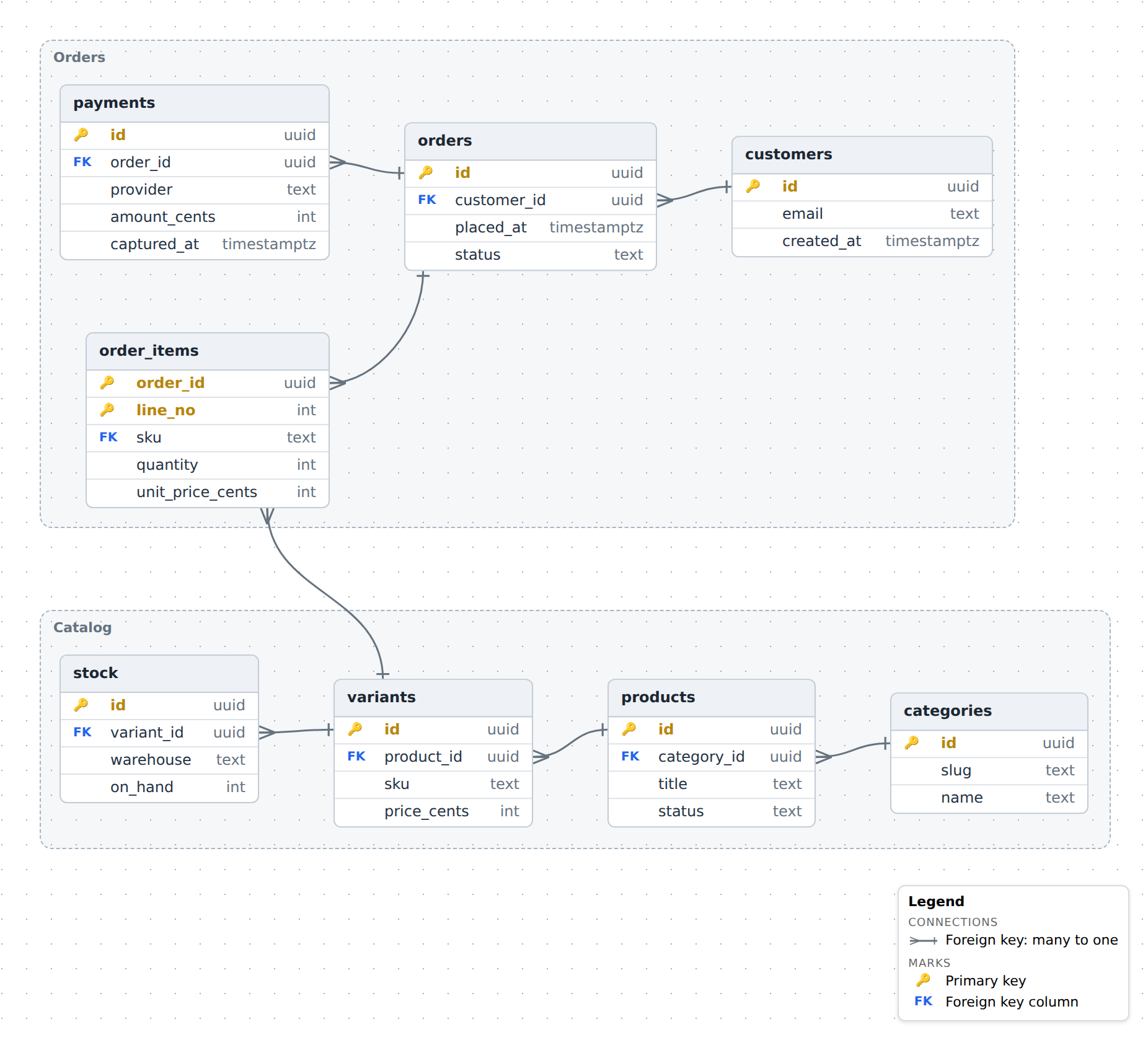Image resolution: width=1148 pixels, height=1040 pixels.
Task: Click the on_hand column in stock
Action: (159, 787)
